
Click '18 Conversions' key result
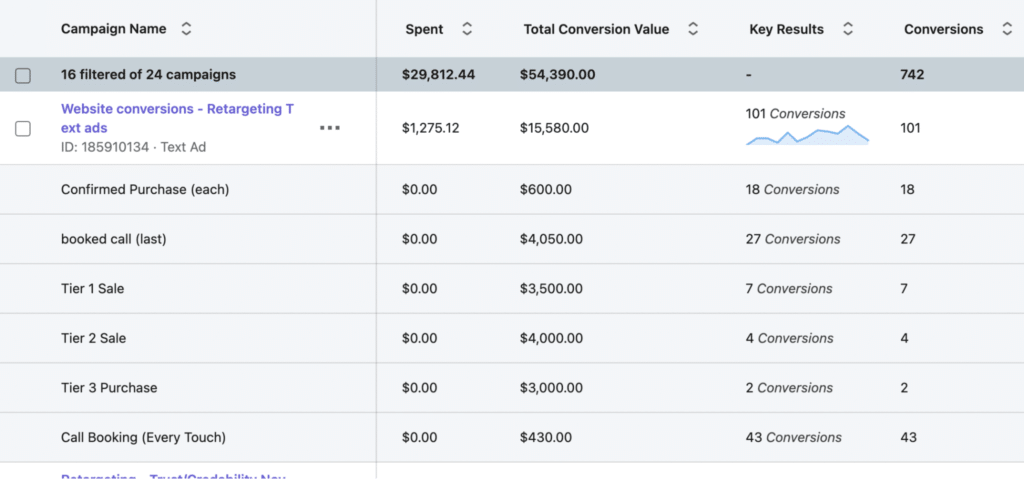[x=793, y=190]
